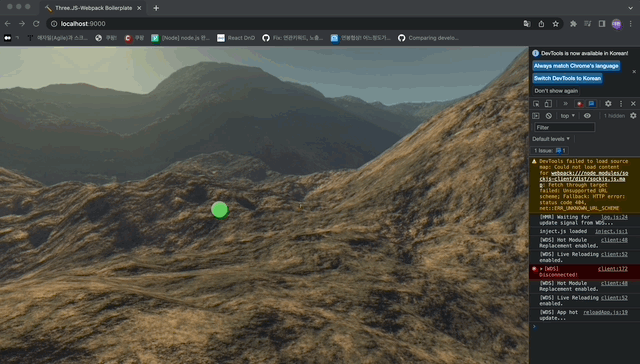
Task: Click the "1 hidden" messages label
Action: coord(614,116)
